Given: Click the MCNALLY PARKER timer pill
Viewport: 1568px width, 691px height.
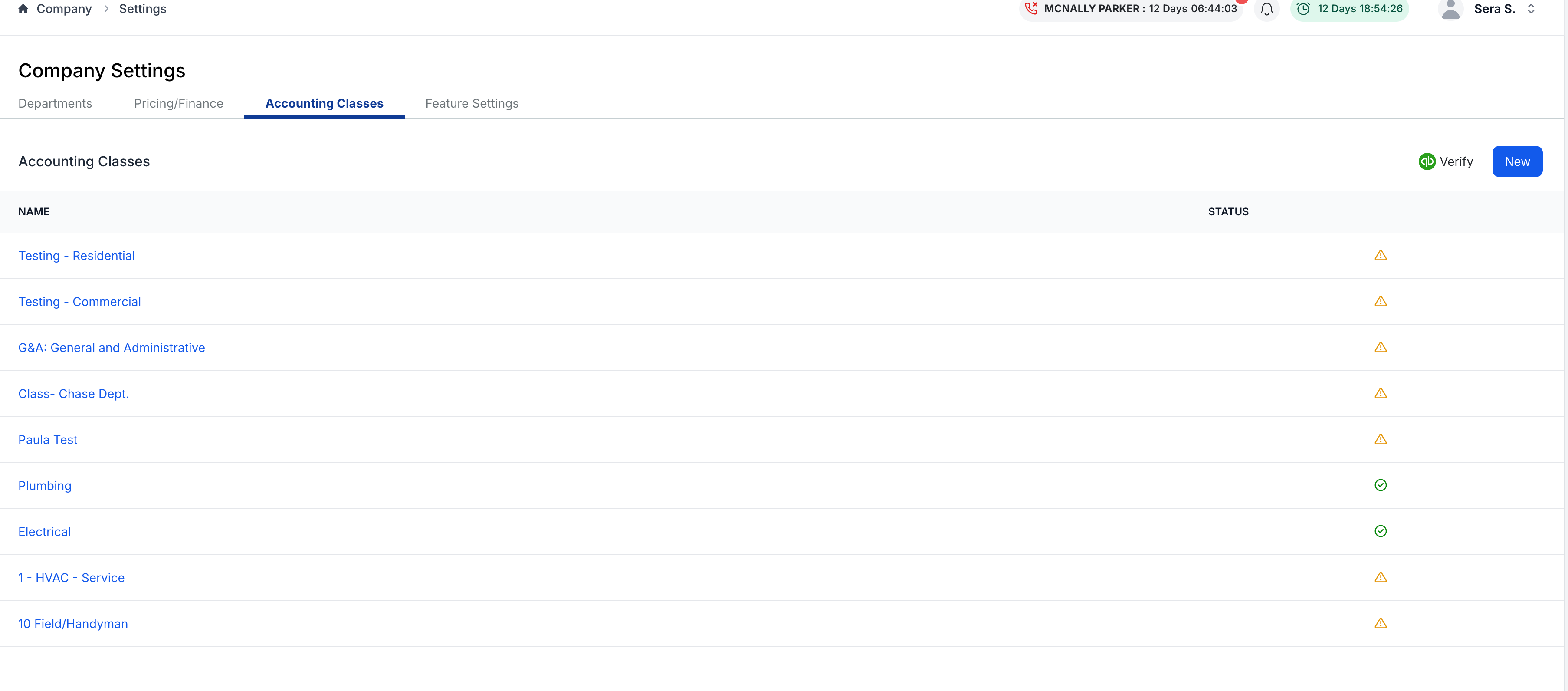Looking at the screenshot, I should (1131, 9).
